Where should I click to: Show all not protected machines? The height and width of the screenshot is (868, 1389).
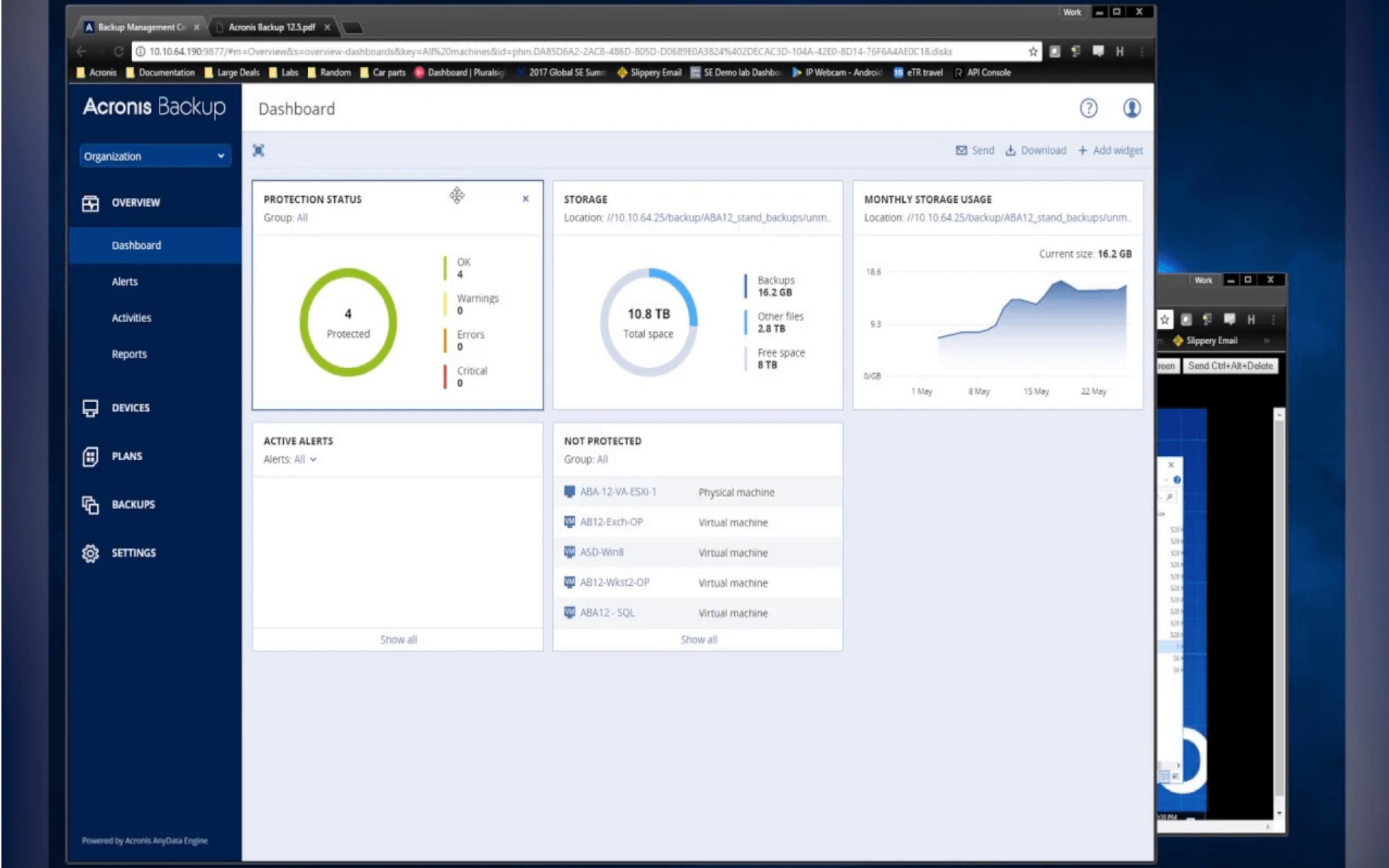tap(699, 640)
